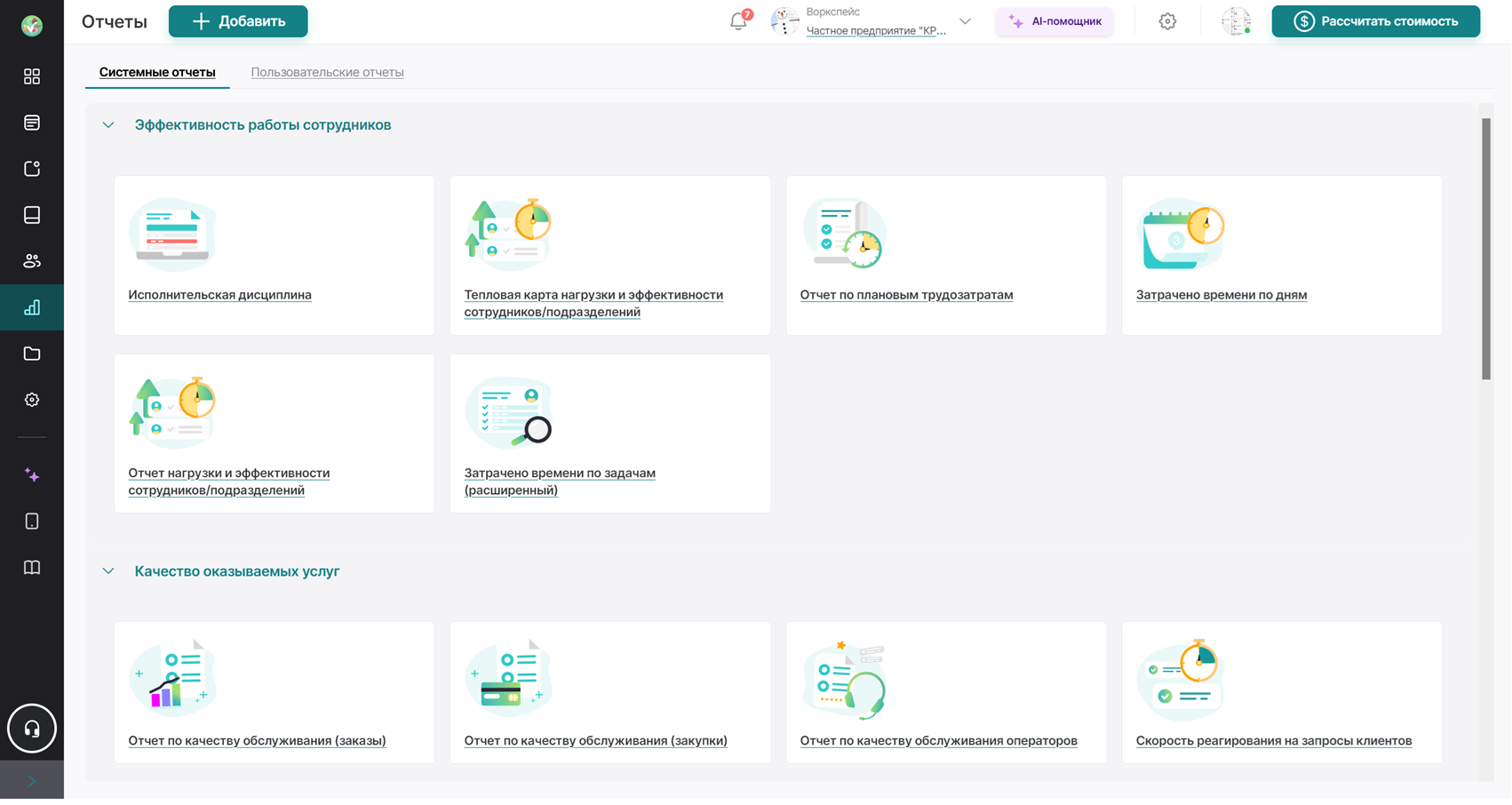Open Отчет по качеству обслуживания операторов link
This screenshot has width=1512, height=805.
pos(938,741)
